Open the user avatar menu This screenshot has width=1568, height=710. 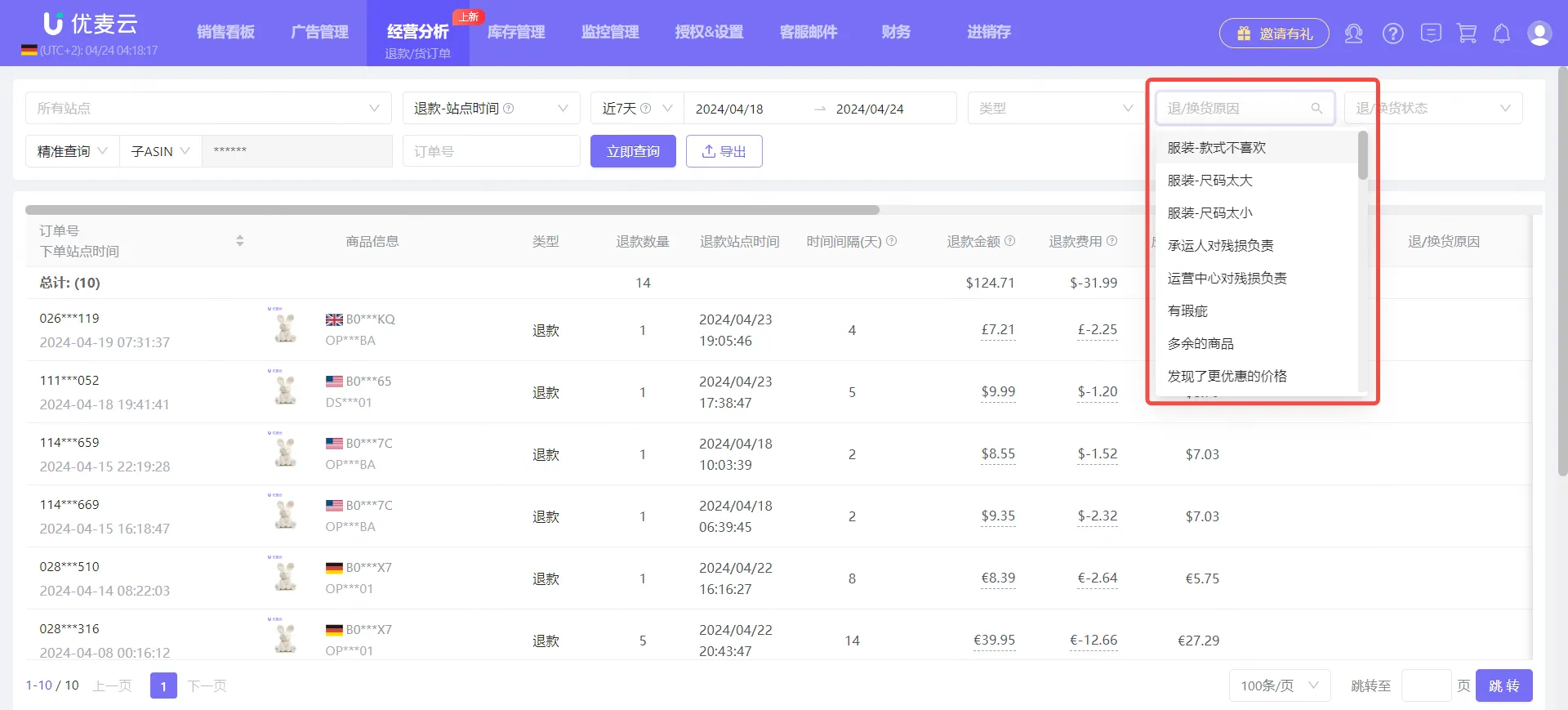point(1539,33)
